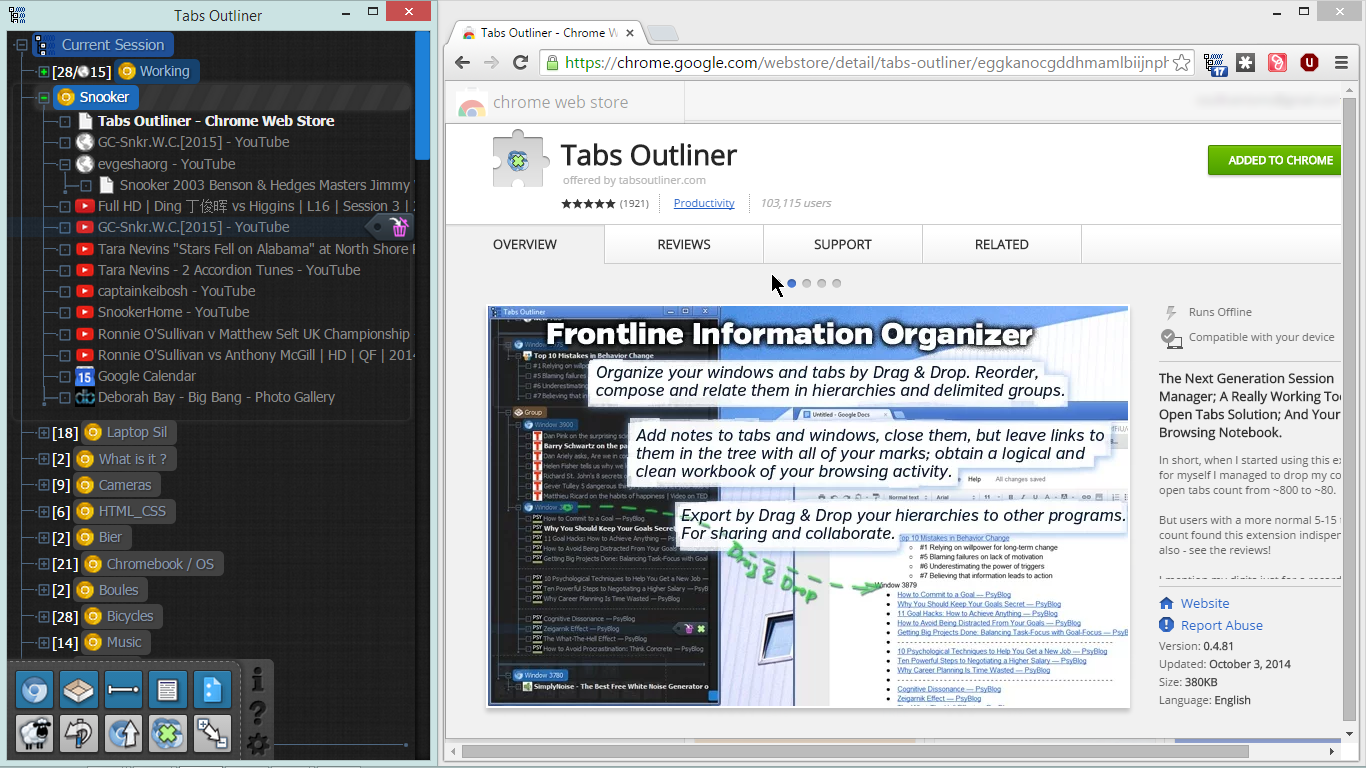Image resolution: width=1366 pixels, height=768 pixels.
Task: Open a new tab in Chrome
Action: tap(663, 34)
